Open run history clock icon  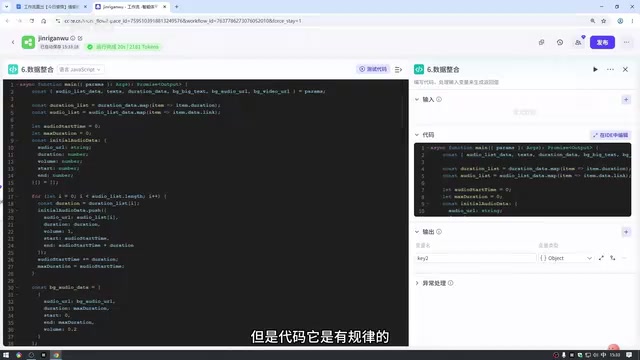pos(560,42)
